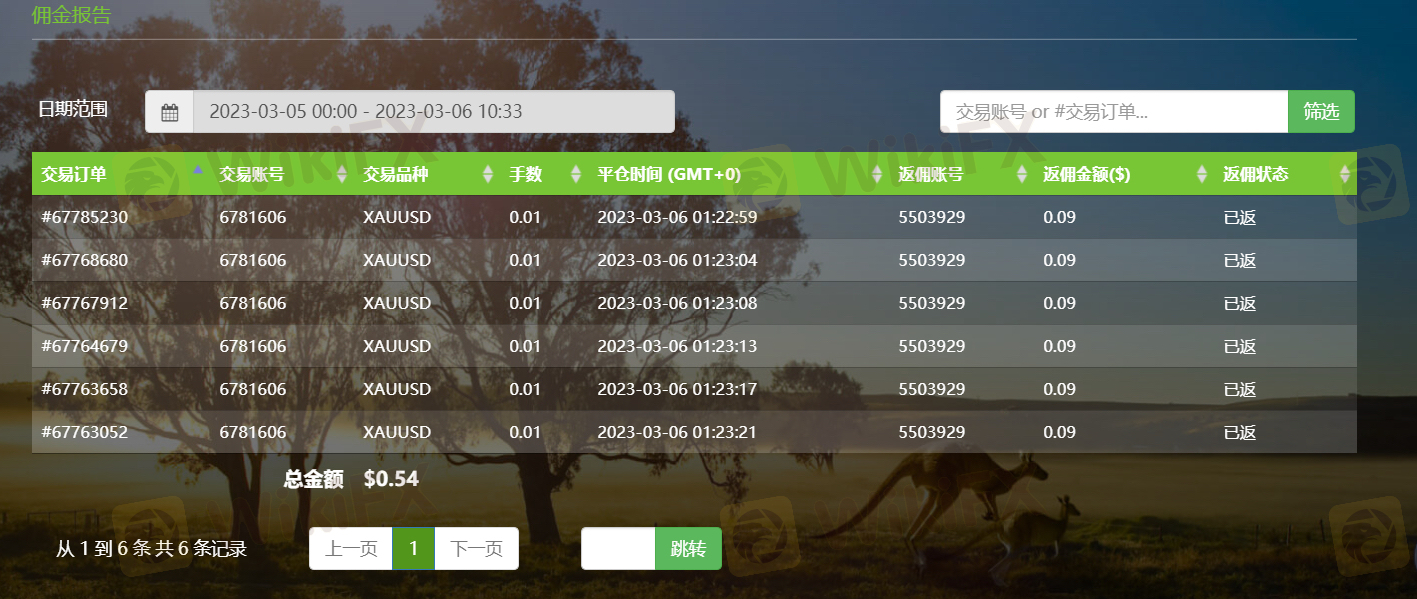The image size is (1417, 599).
Task: Sort by 返佣金额($) column arrow icon
Action: [1202, 174]
